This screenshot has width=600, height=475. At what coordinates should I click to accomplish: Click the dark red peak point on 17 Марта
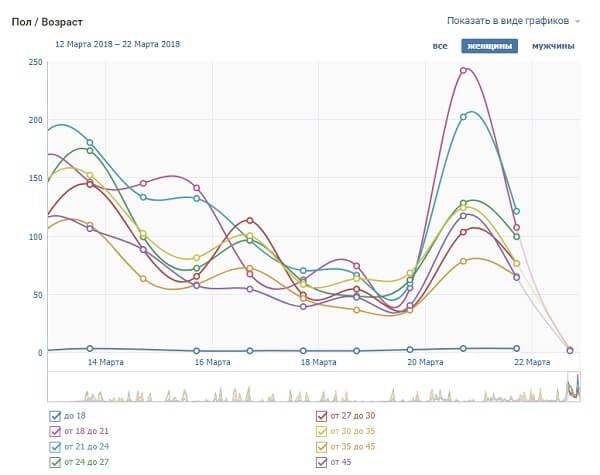coord(250,220)
